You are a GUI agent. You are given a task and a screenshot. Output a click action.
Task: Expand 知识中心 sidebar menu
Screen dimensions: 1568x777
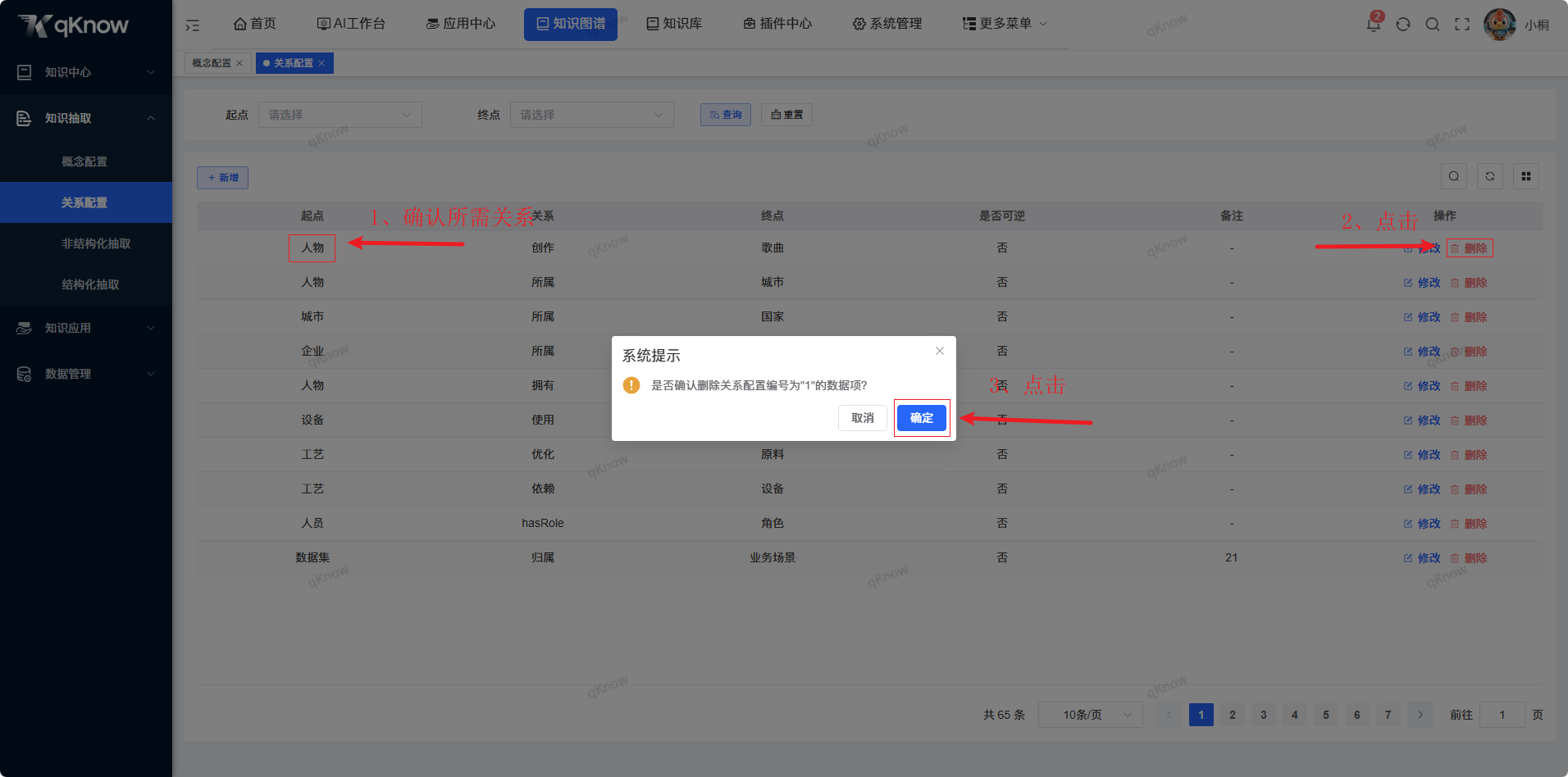coord(86,72)
